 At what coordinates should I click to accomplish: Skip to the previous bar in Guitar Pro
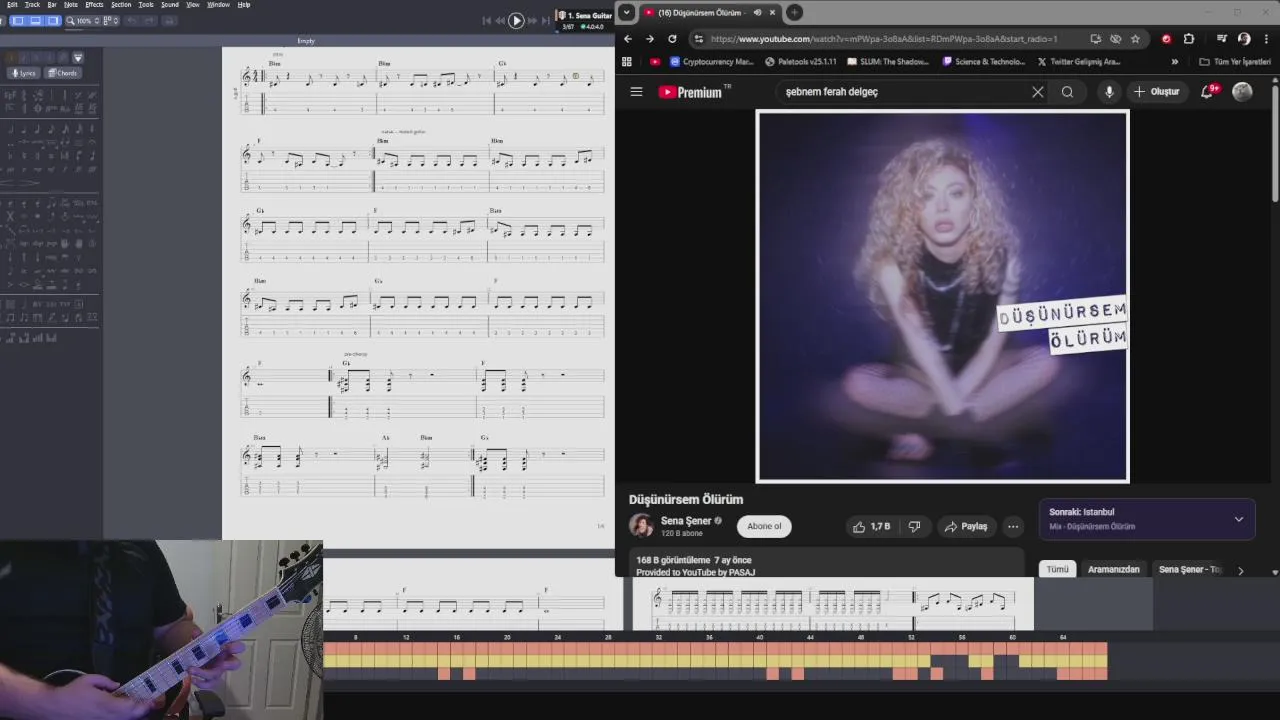point(500,20)
